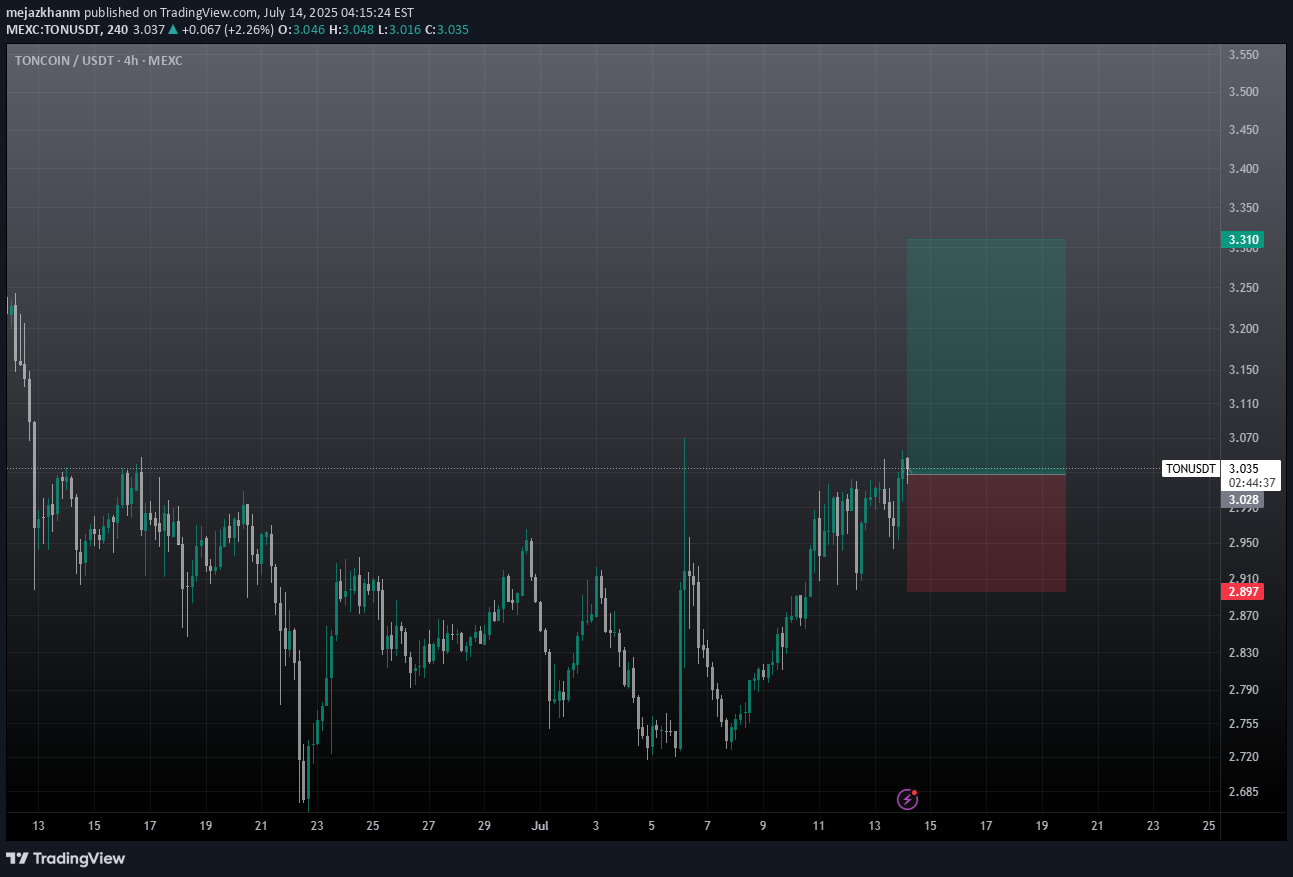The width and height of the screenshot is (1293, 877).
Task: Click the TradingView logo at bottom
Action: (66, 858)
